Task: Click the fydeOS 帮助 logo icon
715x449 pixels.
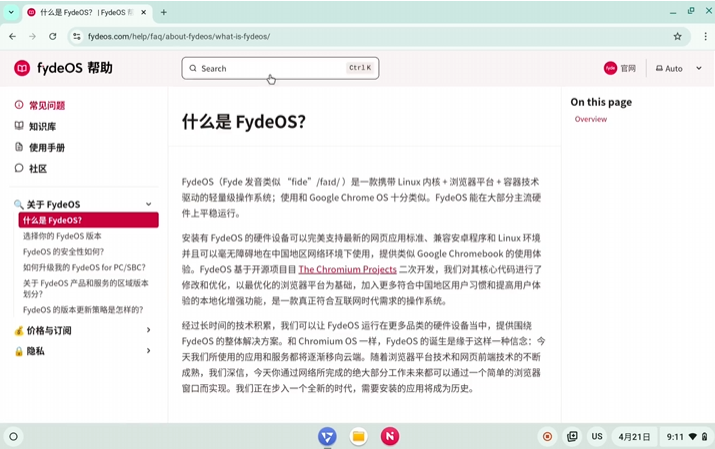Action: click(x=22, y=68)
